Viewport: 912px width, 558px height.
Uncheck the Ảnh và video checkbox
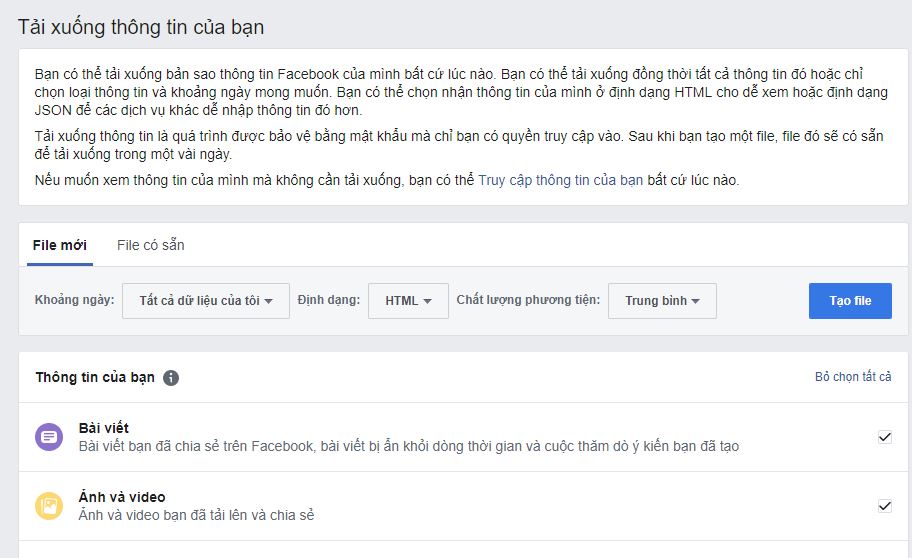coord(885,506)
